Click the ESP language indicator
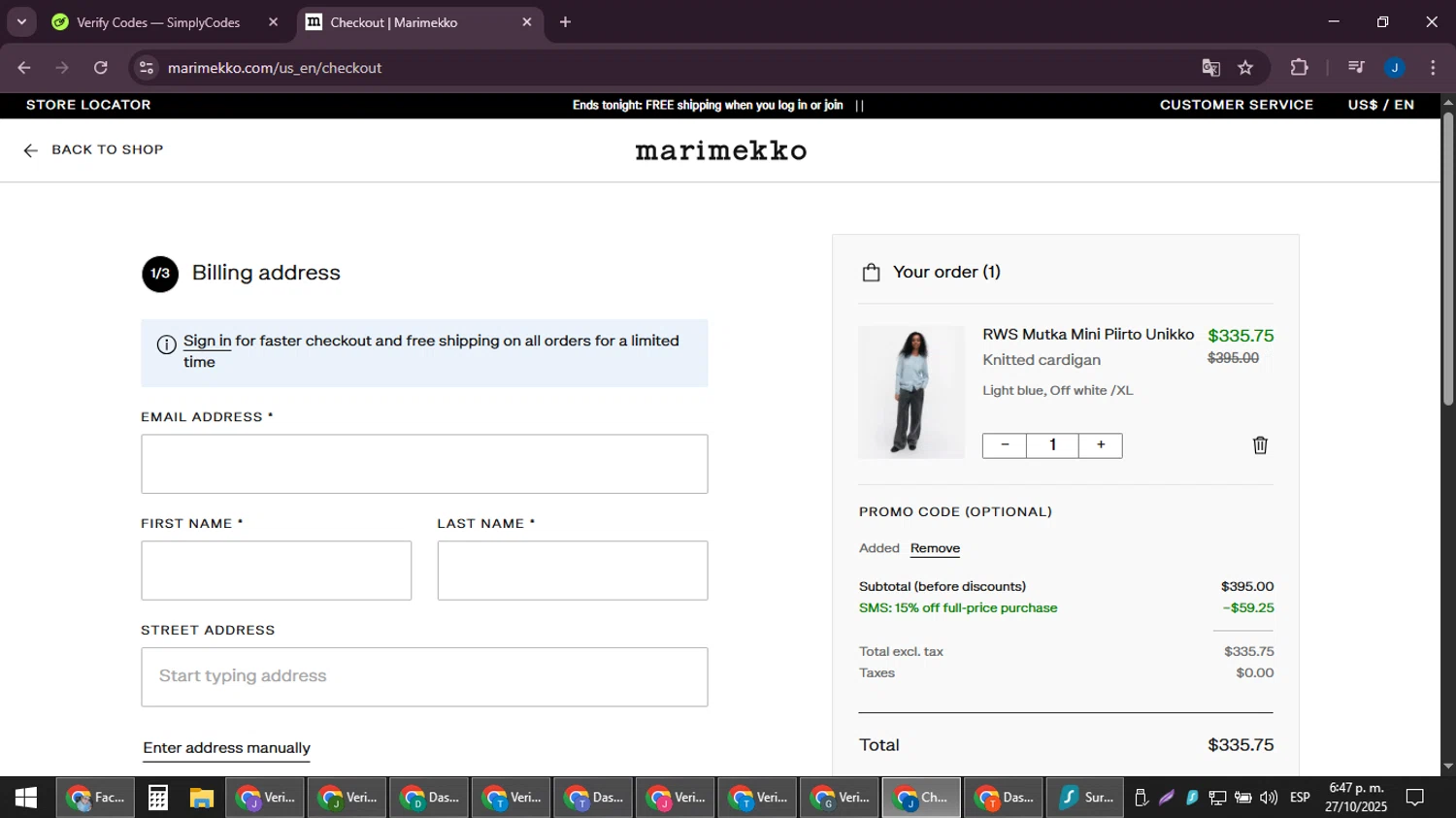 click(1300, 798)
